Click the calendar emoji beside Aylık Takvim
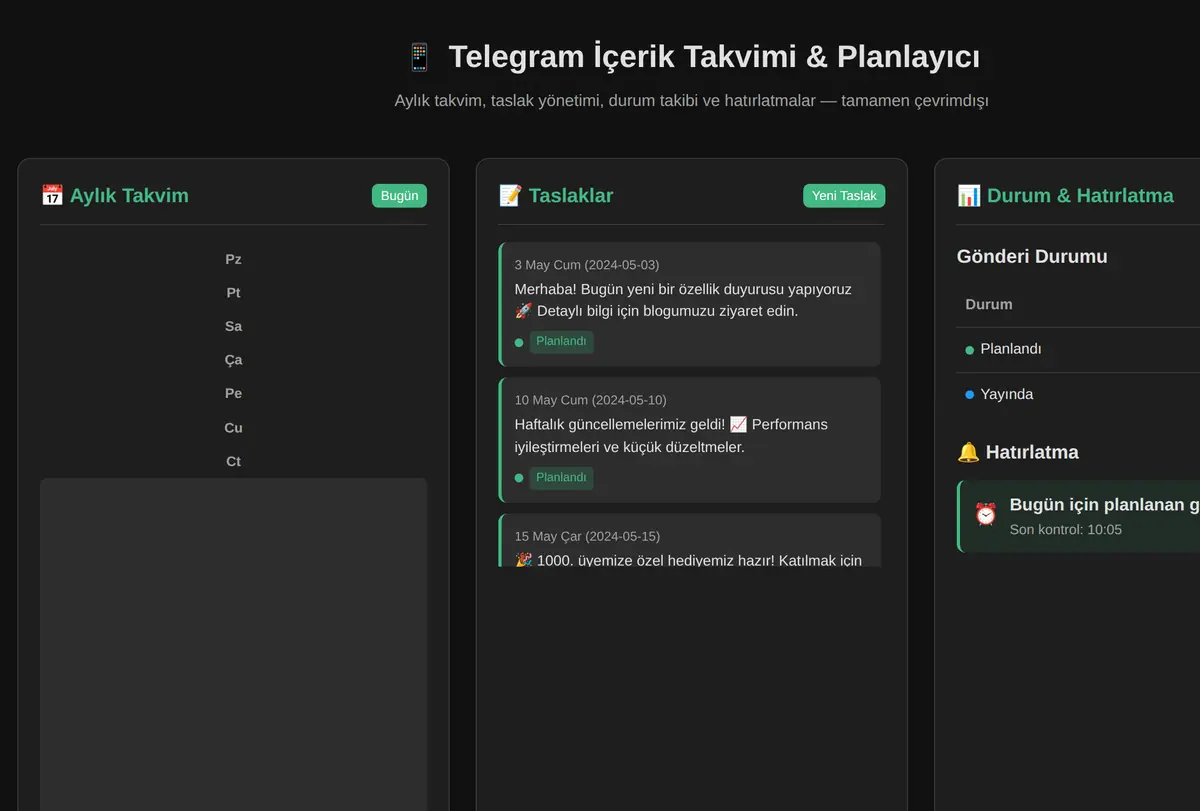Viewport: 1200px width, 811px height. (x=52, y=195)
